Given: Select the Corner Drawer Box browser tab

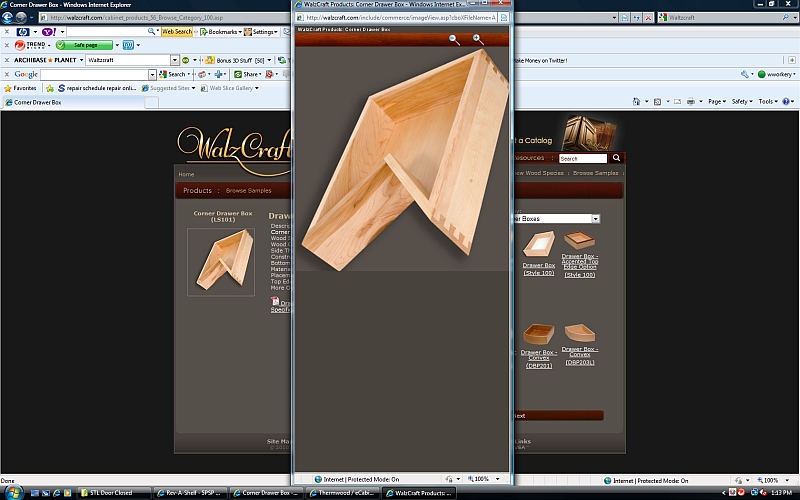Looking at the screenshot, I should pos(74,102).
